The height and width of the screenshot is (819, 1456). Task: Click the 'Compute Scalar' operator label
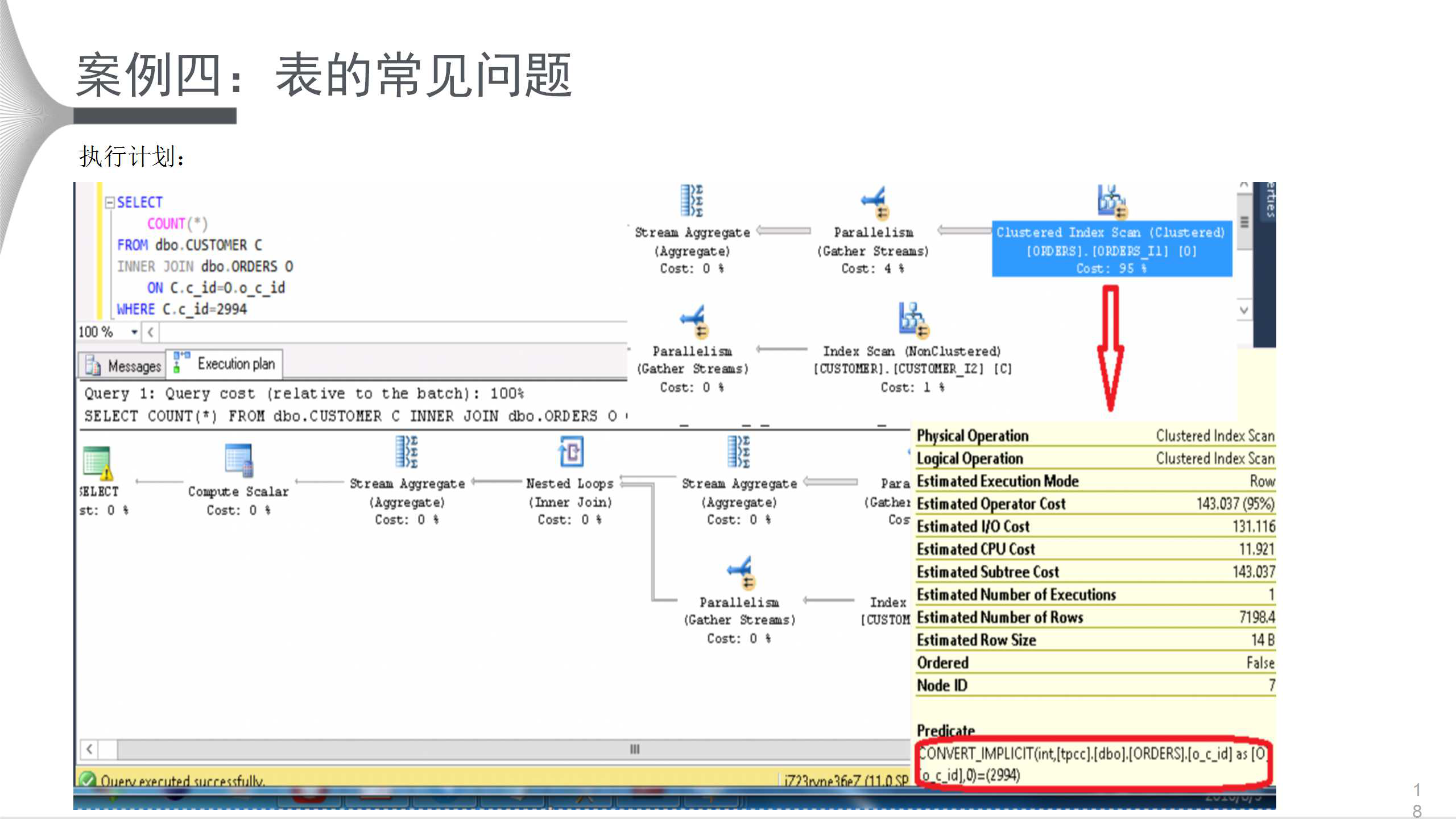[x=238, y=491]
